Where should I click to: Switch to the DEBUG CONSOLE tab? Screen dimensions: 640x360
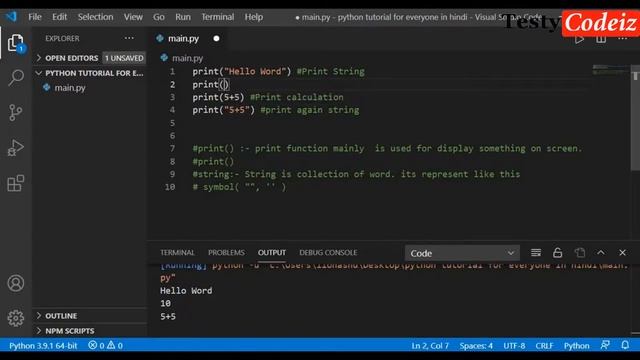coord(328,253)
